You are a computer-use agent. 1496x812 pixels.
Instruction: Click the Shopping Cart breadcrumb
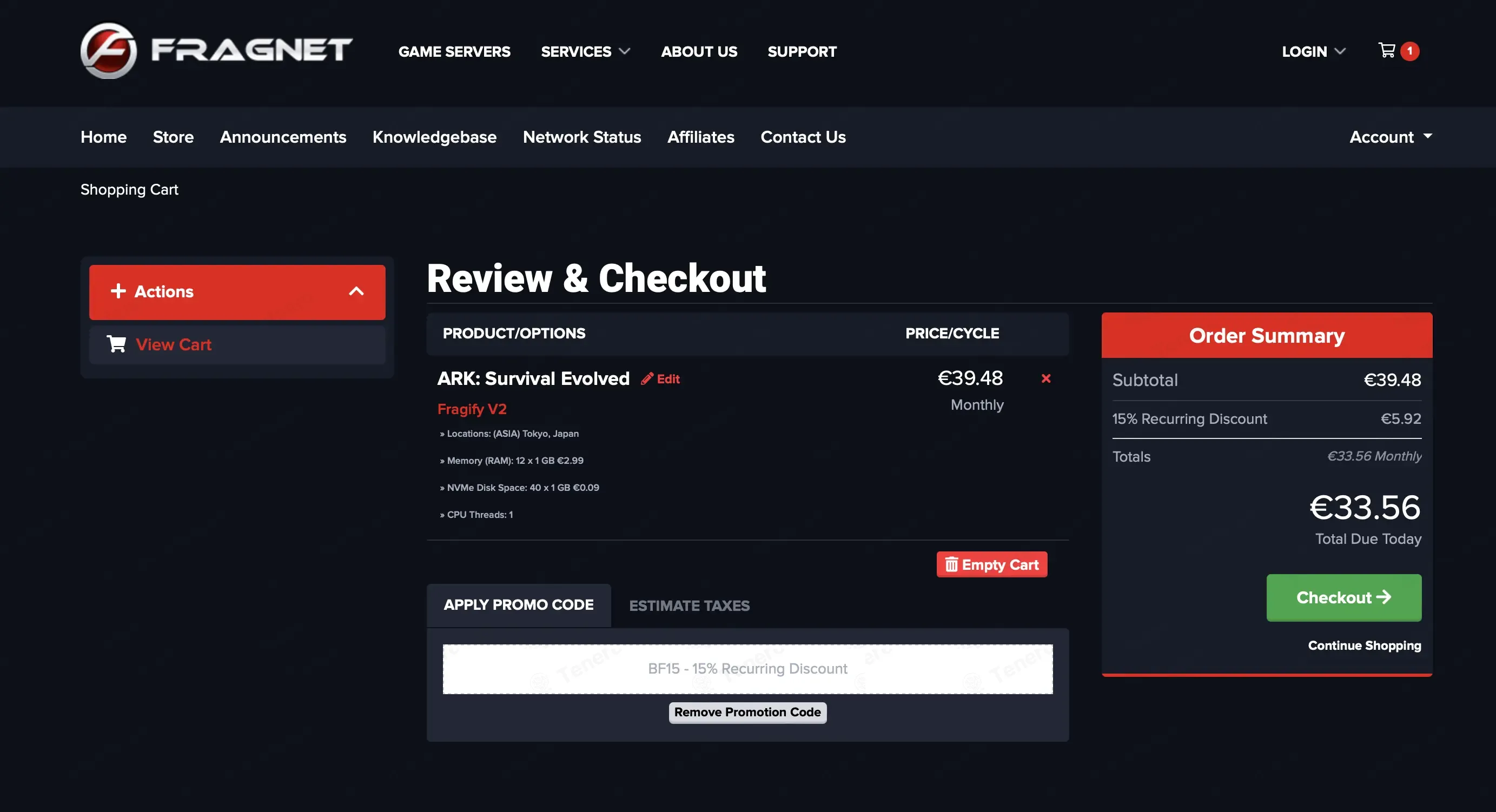(x=129, y=190)
